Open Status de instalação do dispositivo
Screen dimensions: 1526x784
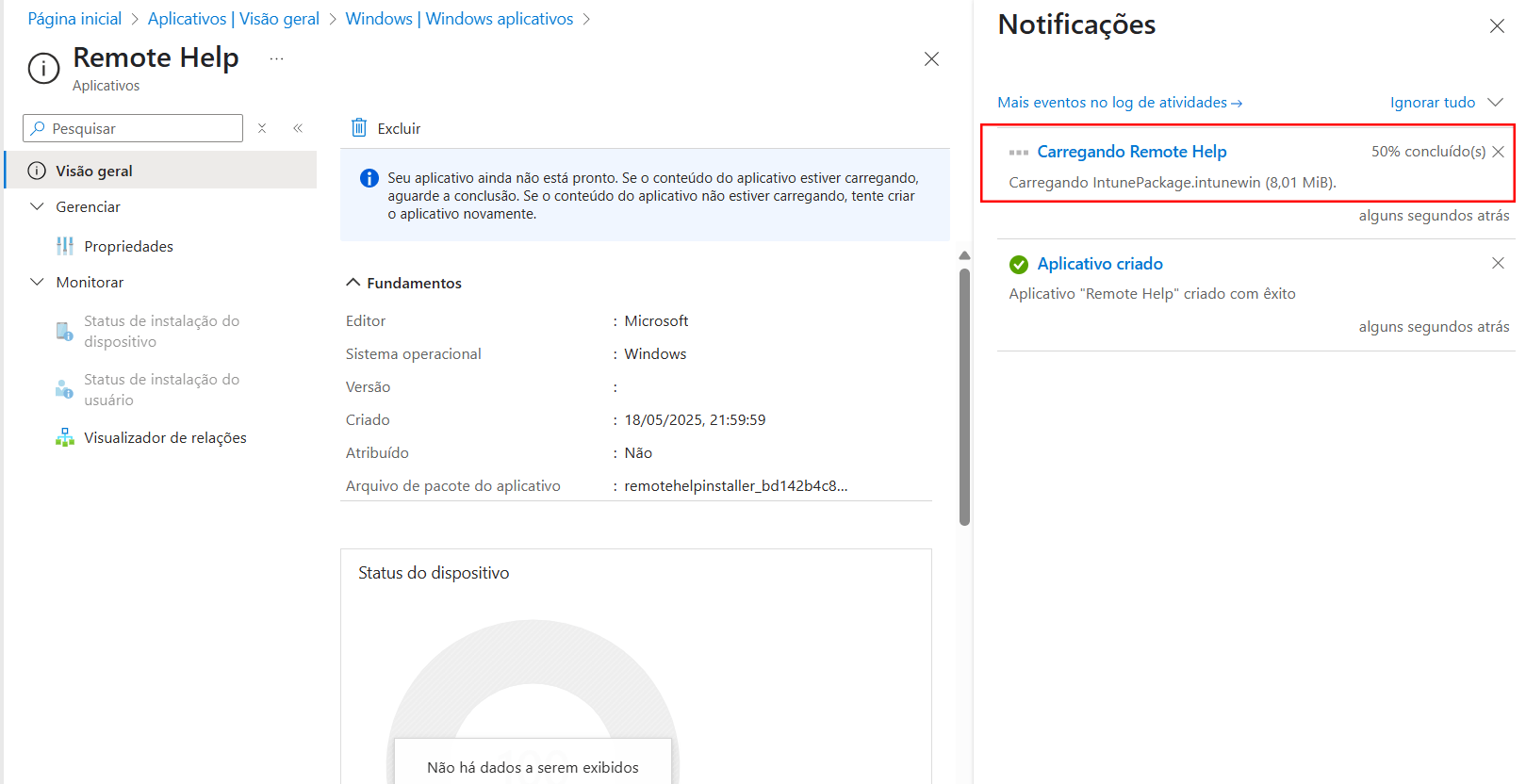tap(161, 331)
